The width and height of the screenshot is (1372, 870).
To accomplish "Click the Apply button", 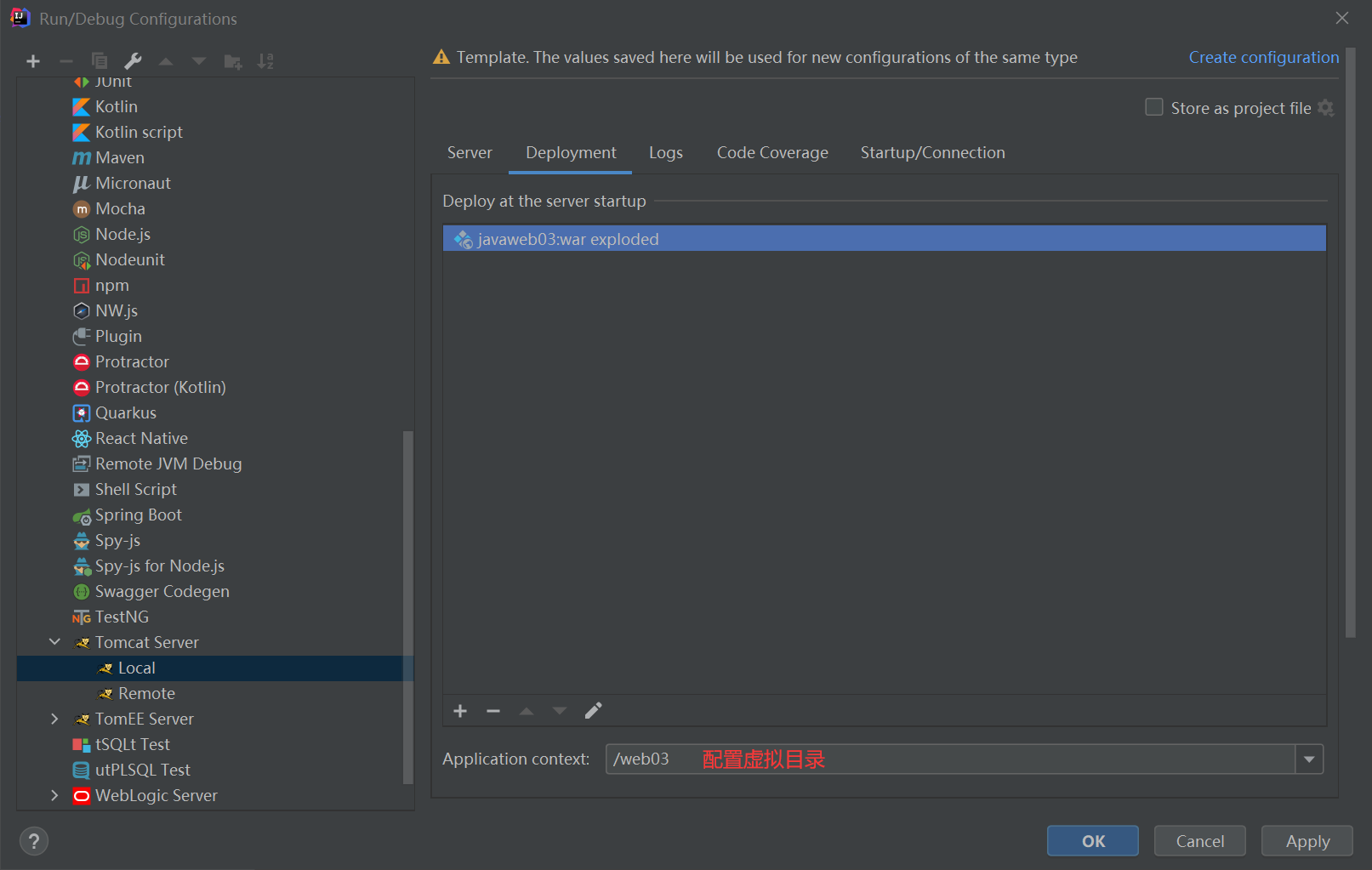I will [1307, 841].
